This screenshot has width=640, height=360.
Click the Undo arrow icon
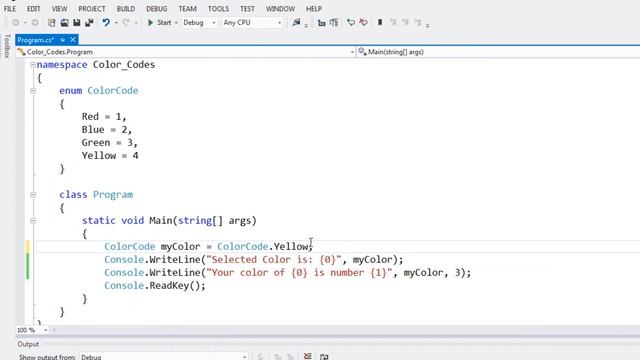point(106,23)
